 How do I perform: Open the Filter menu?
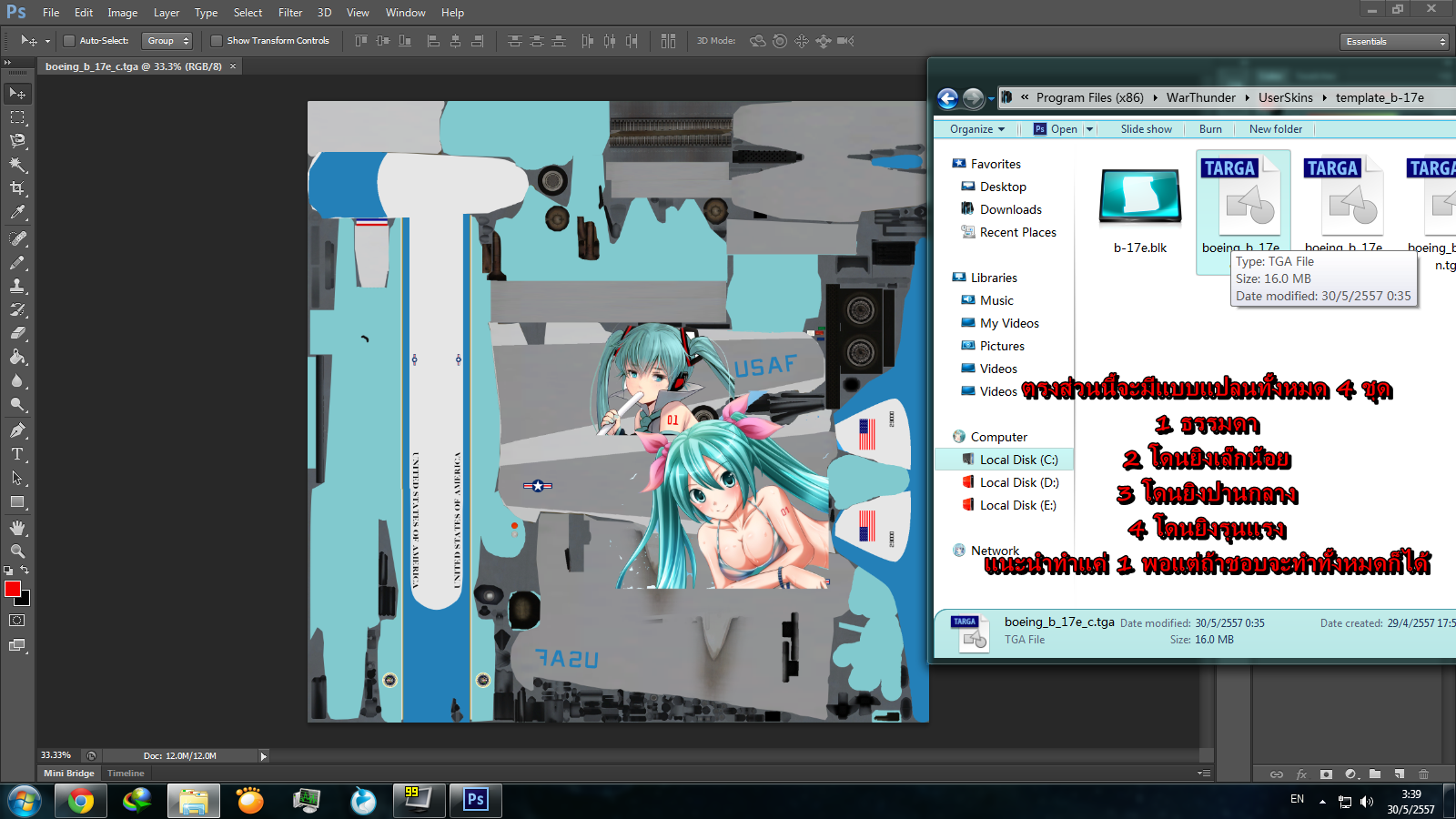[x=290, y=13]
